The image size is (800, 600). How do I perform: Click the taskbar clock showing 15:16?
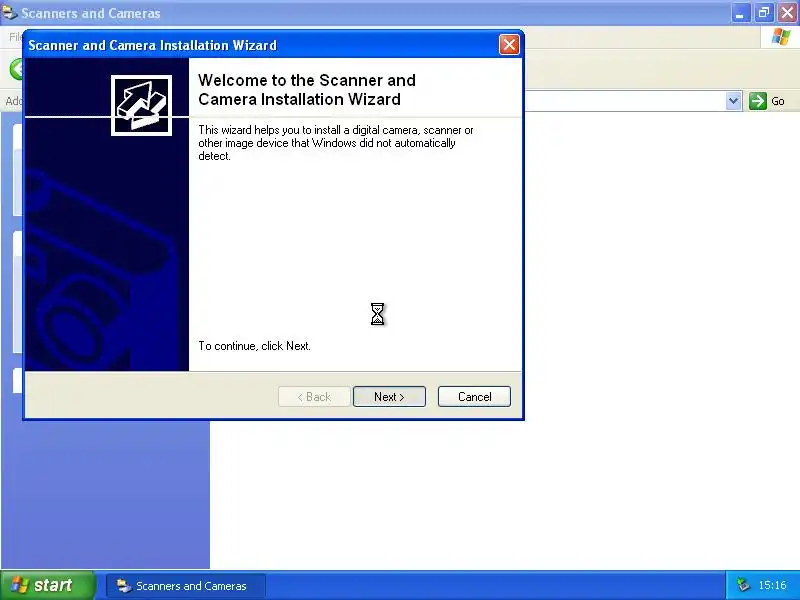772,585
